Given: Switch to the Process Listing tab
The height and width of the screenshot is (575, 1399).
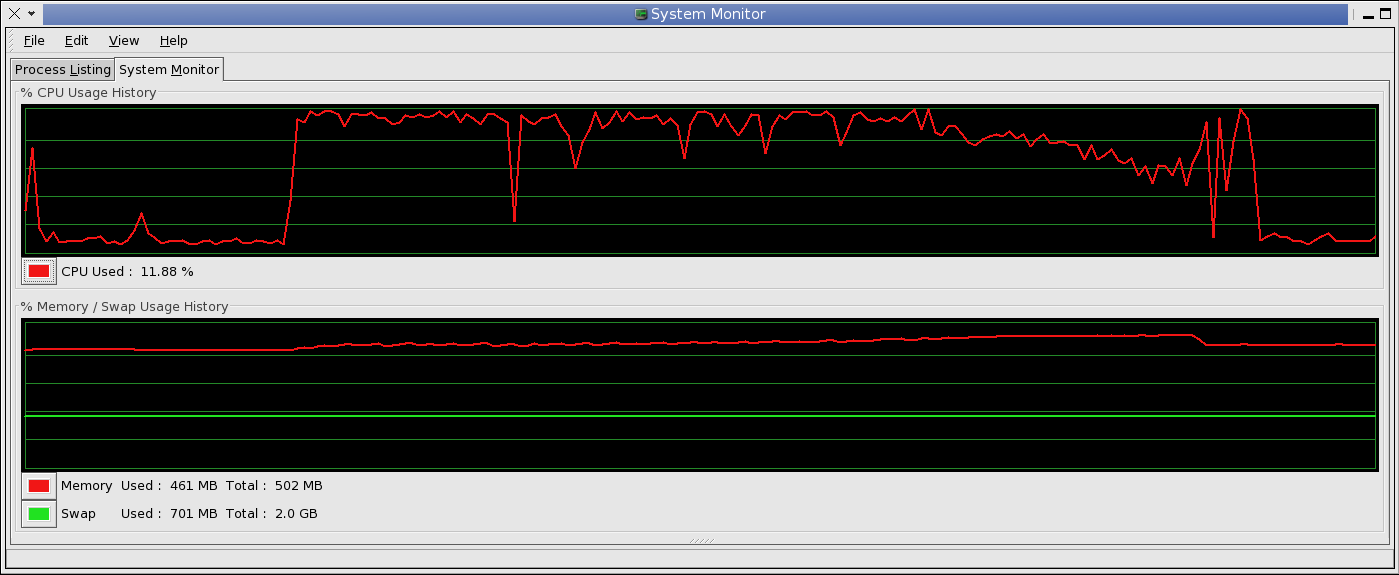Looking at the screenshot, I should coord(63,70).
